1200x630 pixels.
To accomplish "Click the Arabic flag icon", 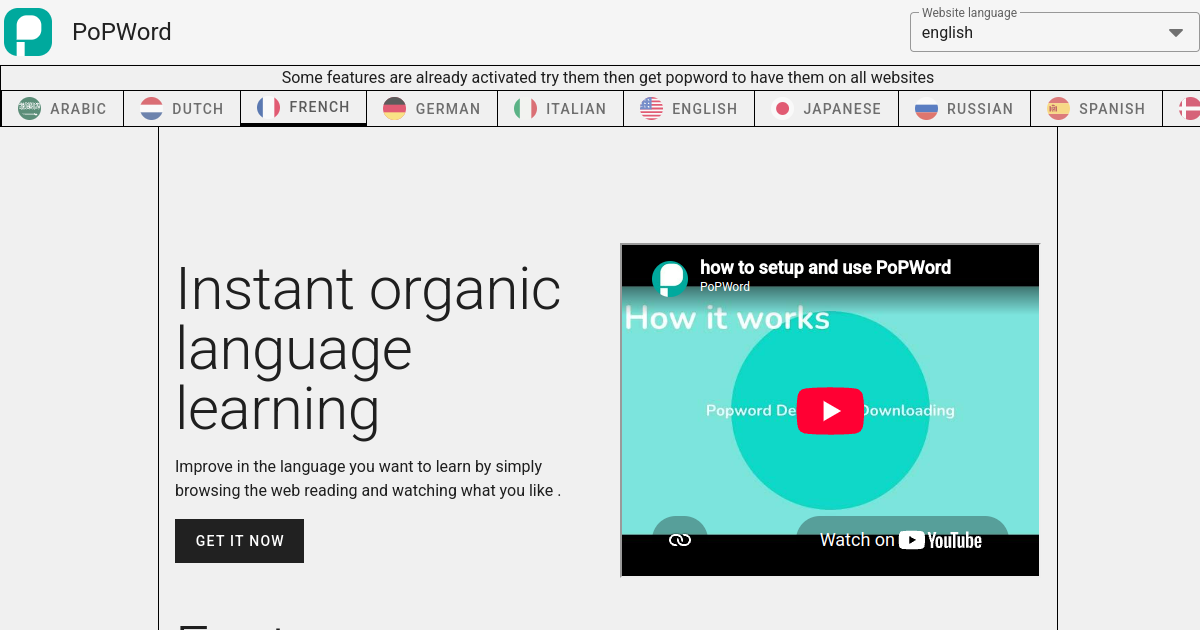I will coord(30,109).
